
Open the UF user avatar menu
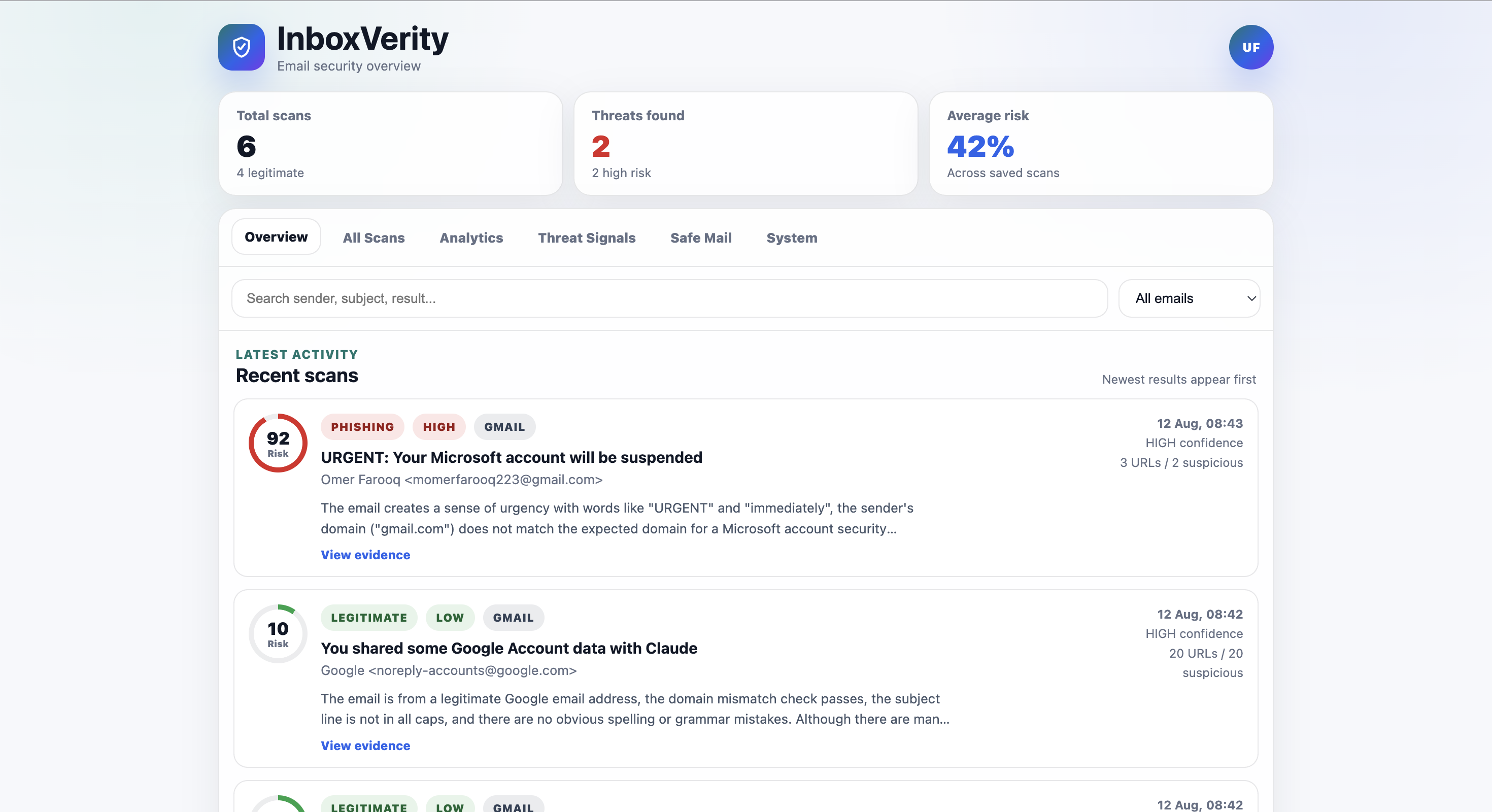pos(1251,47)
